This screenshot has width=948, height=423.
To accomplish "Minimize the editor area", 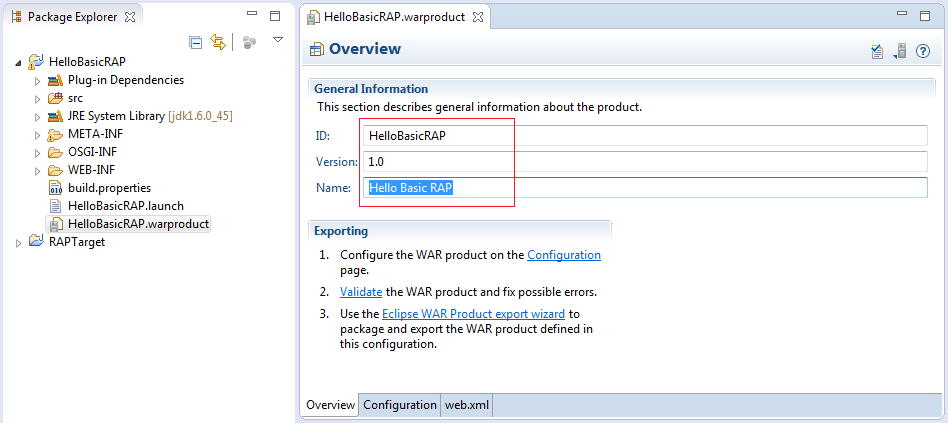I will 902,14.
